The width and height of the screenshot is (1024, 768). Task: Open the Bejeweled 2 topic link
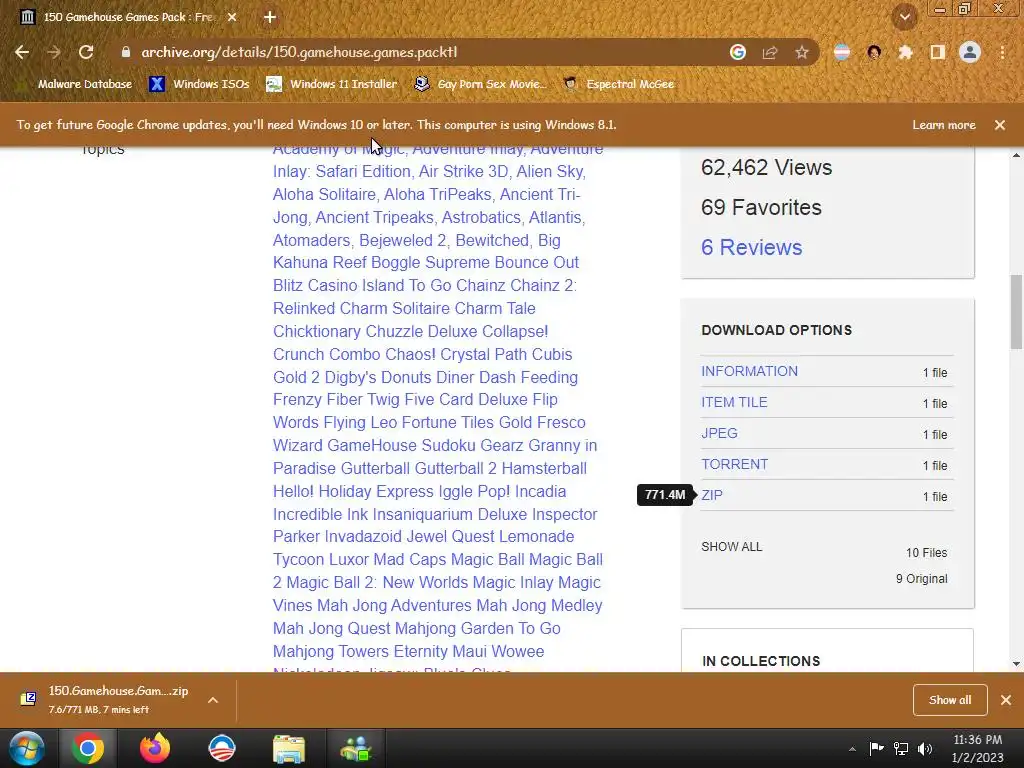[402, 240]
